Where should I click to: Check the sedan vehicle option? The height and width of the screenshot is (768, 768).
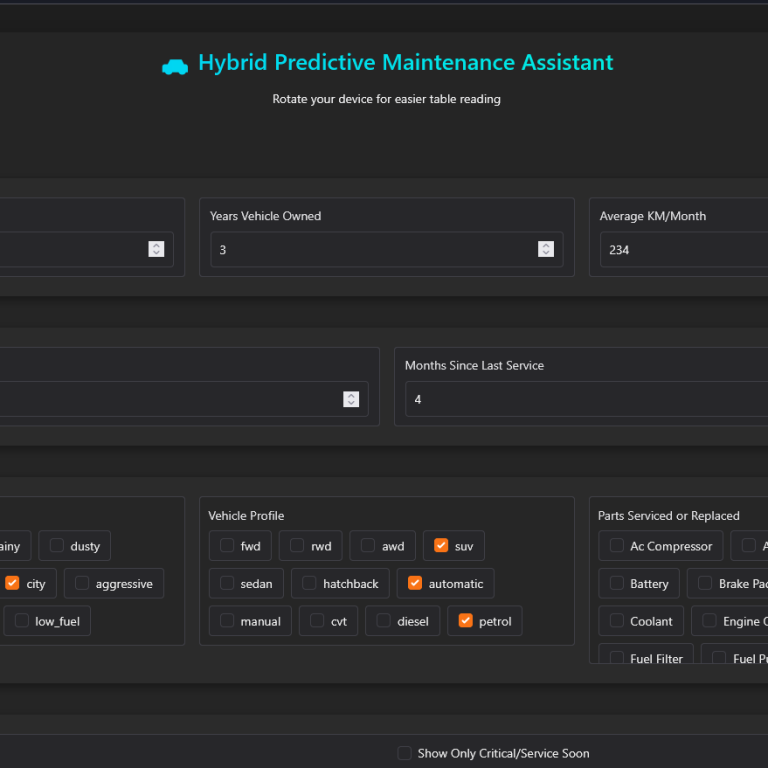coord(227,583)
